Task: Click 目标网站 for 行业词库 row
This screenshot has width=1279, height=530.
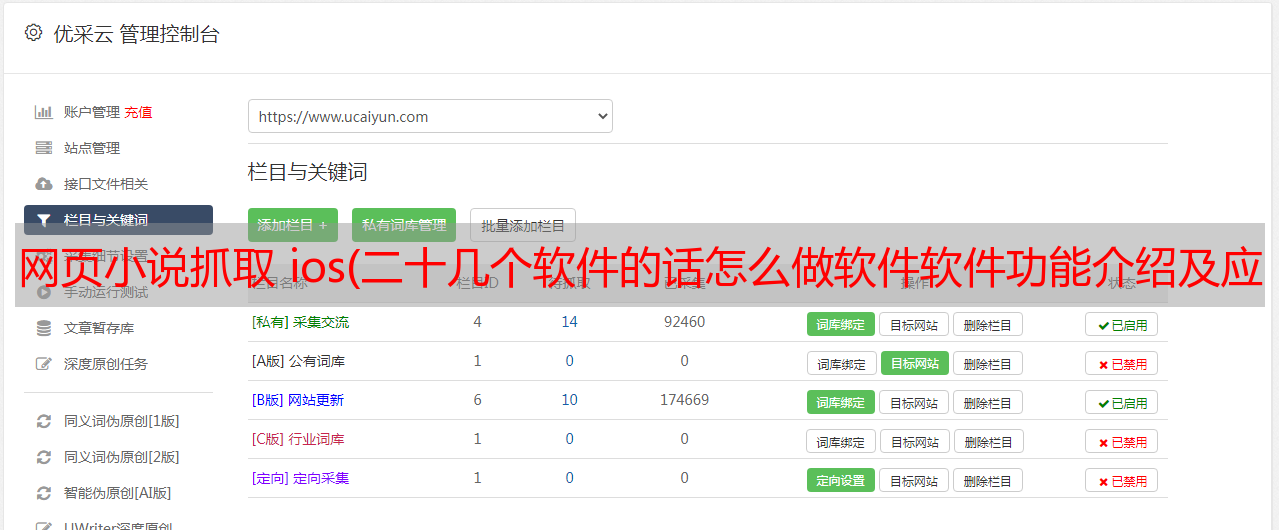Action: coord(915,441)
